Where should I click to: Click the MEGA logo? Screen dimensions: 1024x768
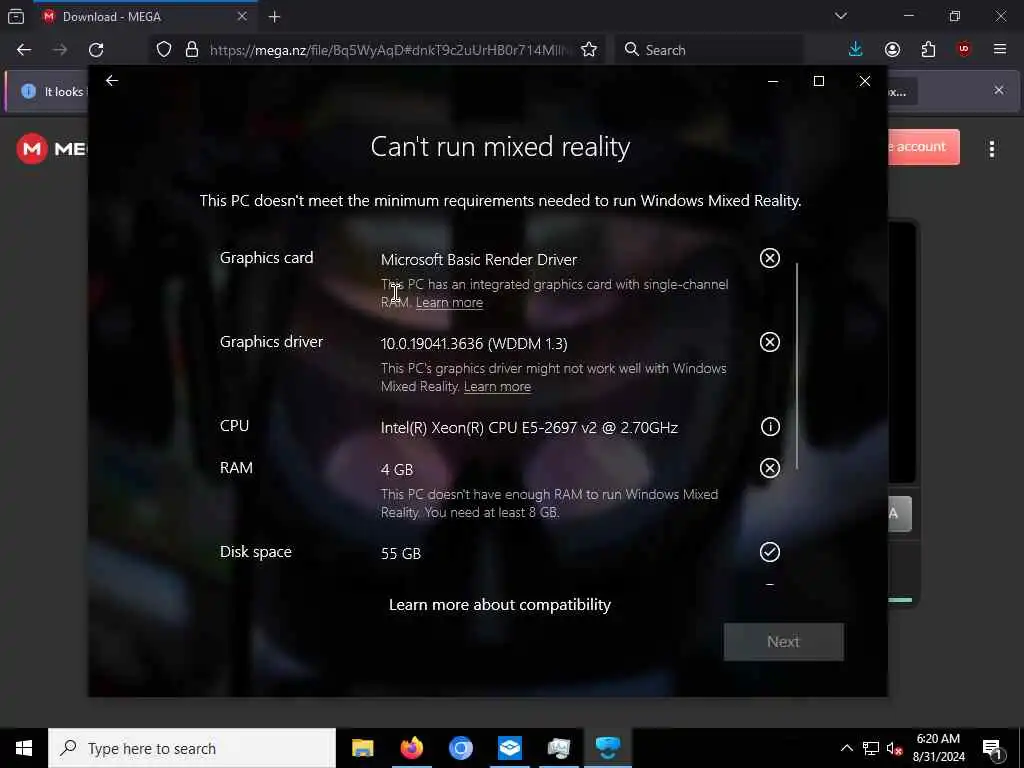pyautogui.click(x=51, y=148)
